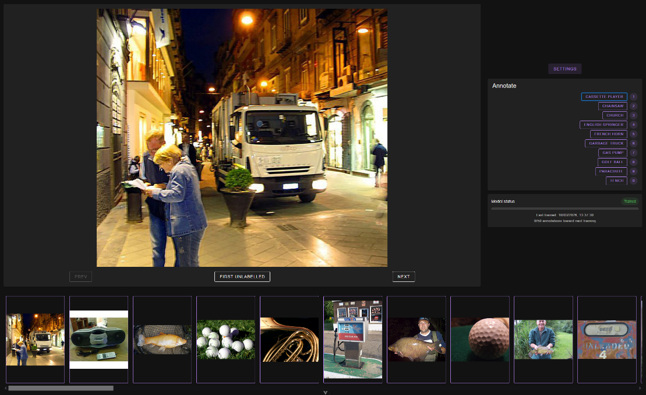This screenshot has height=395, width=646.
Task: Label image as Cassette Player
Action: point(604,96)
